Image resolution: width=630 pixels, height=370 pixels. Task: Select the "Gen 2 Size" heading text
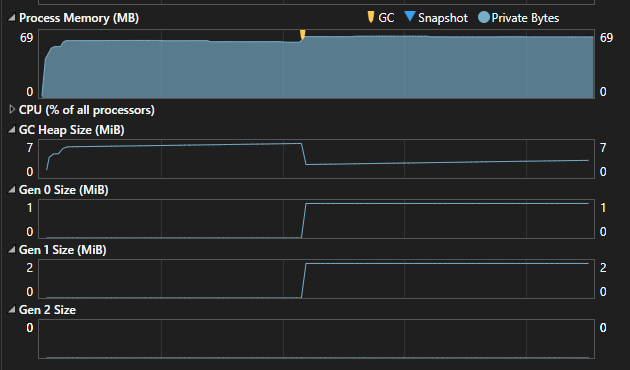pos(47,310)
